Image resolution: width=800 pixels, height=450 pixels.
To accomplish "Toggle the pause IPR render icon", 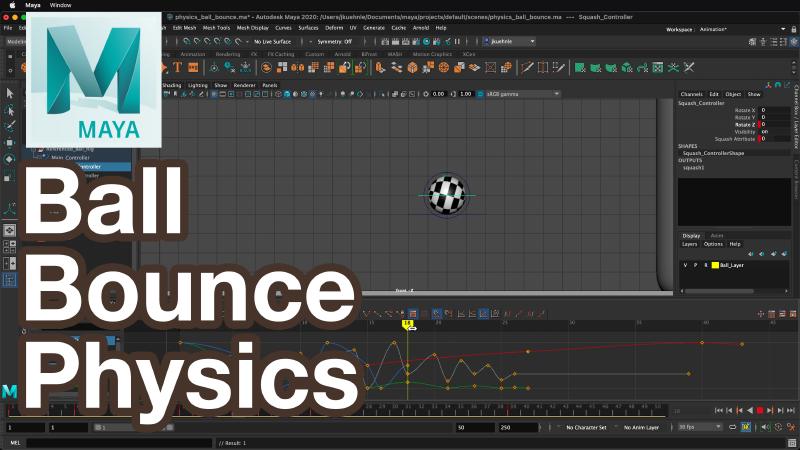I will [x=457, y=41].
